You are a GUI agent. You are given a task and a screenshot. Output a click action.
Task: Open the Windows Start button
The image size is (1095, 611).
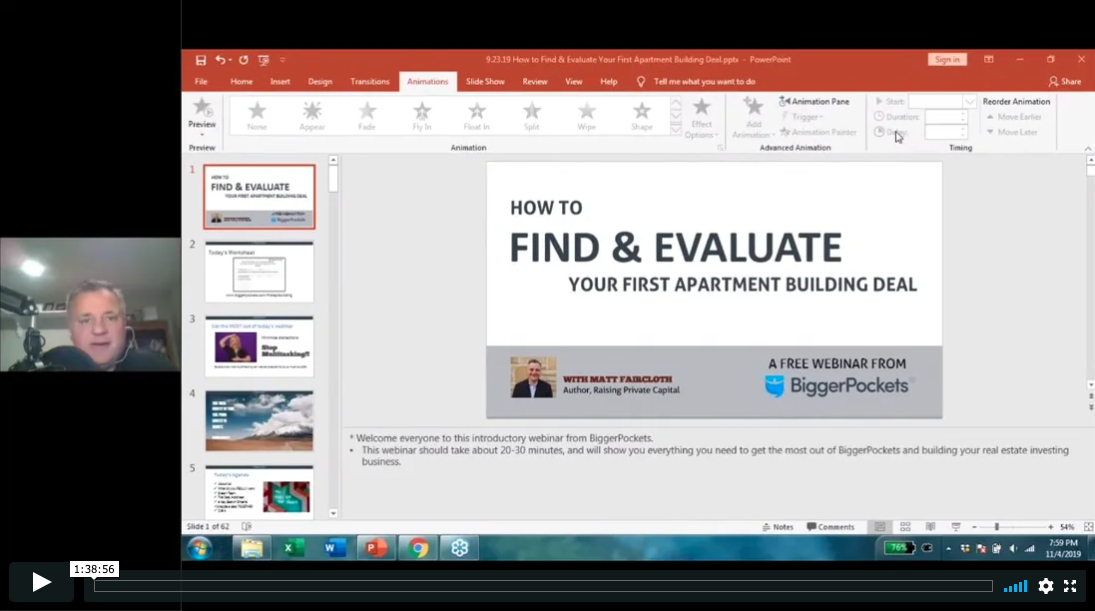(x=200, y=548)
